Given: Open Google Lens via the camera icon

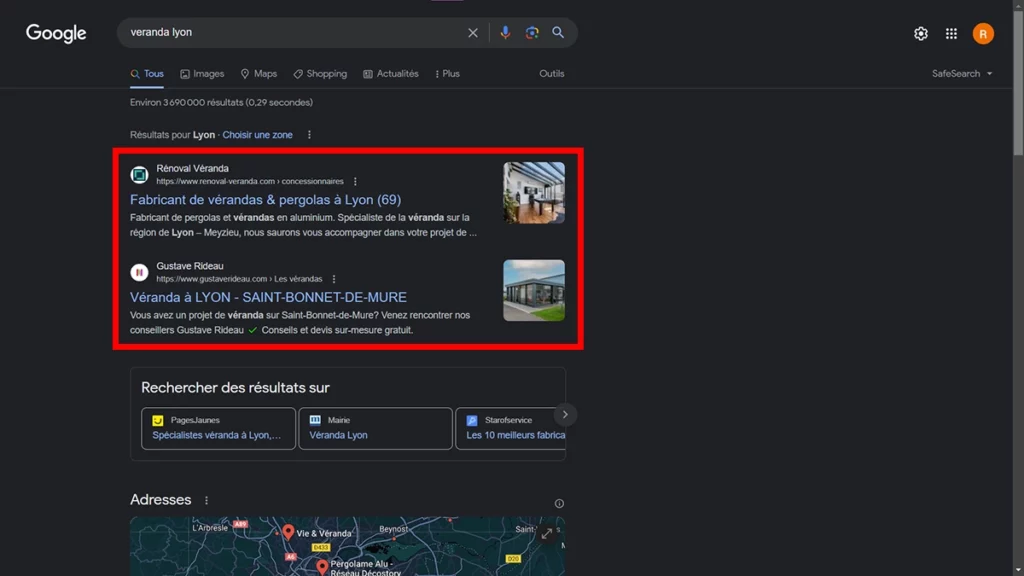Looking at the screenshot, I should click(x=531, y=32).
